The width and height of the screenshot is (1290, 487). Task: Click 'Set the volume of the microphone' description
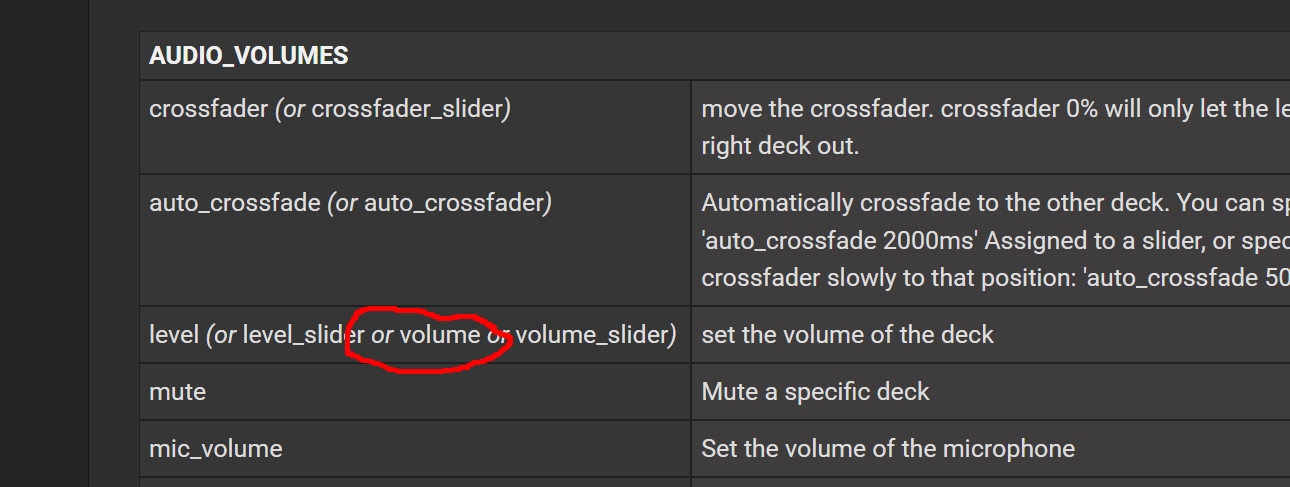(x=888, y=449)
